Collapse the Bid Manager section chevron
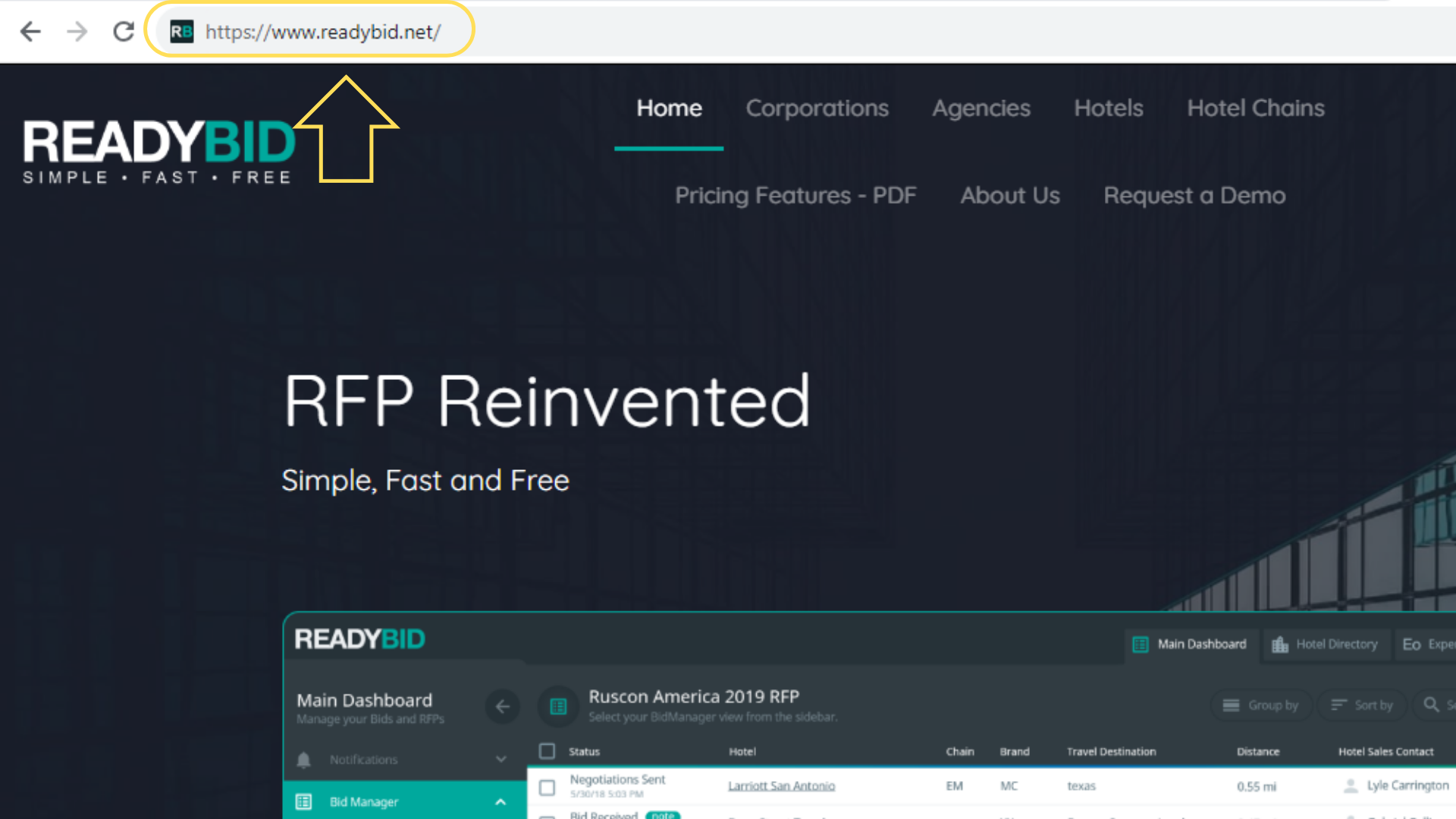This screenshot has width=1456, height=819. (x=500, y=802)
